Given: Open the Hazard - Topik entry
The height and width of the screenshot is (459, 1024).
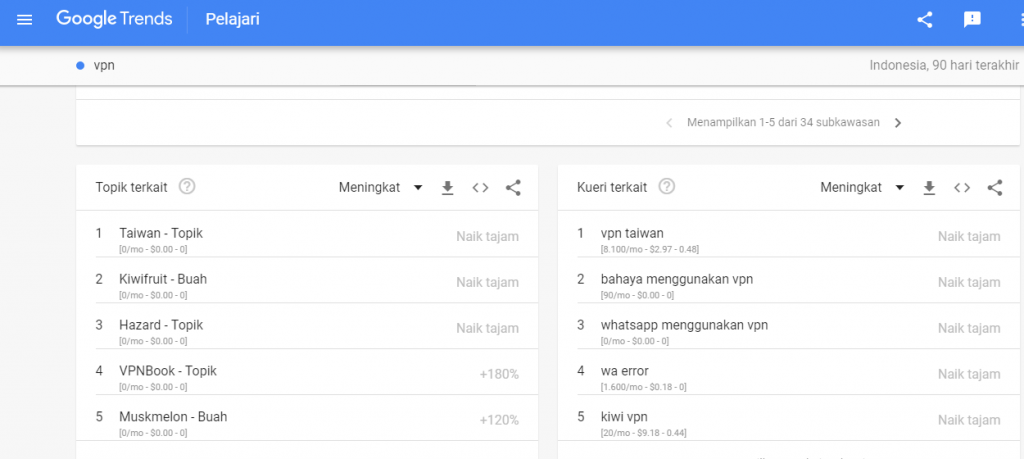Looking at the screenshot, I should [161, 324].
